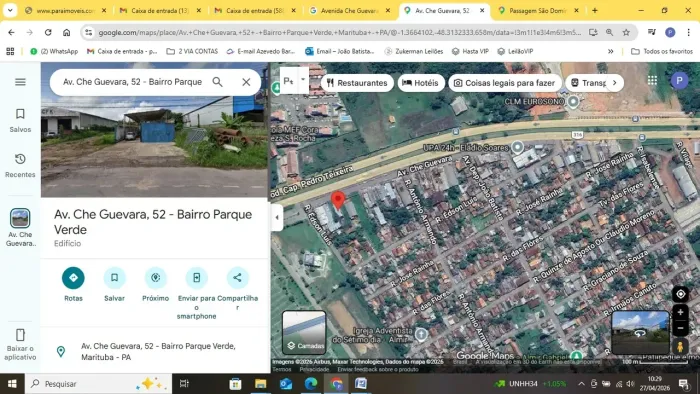Click the Compartilhar share button
The height and width of the screenshot is (394, 700).
pyautogui.click(x=238, y=278)
